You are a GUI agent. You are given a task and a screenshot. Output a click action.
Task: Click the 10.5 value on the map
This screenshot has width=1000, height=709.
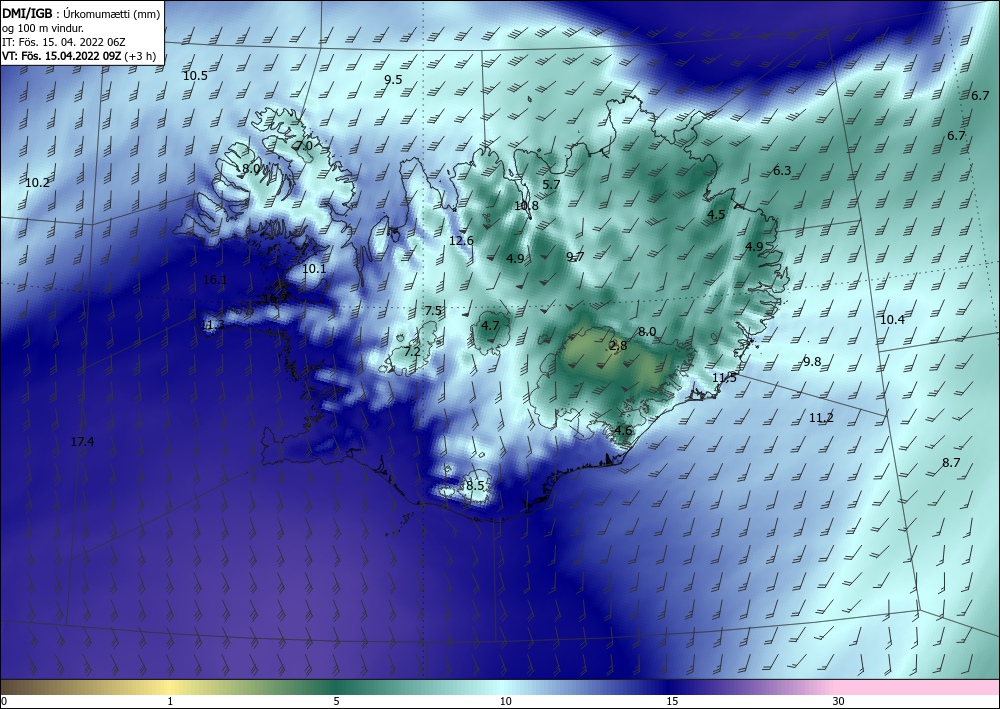point(195,76)
